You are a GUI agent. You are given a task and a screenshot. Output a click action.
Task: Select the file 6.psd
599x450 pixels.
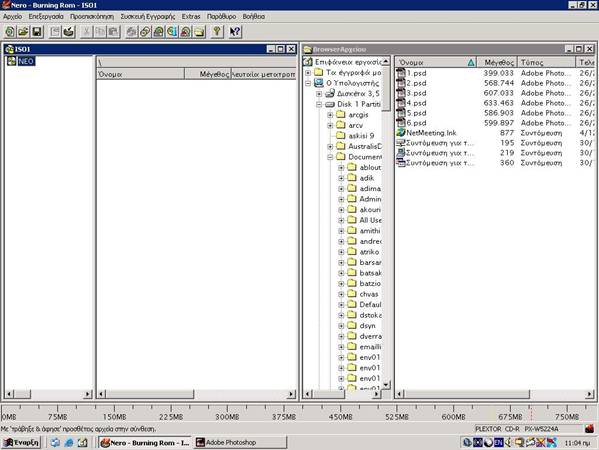coord(416,123)
